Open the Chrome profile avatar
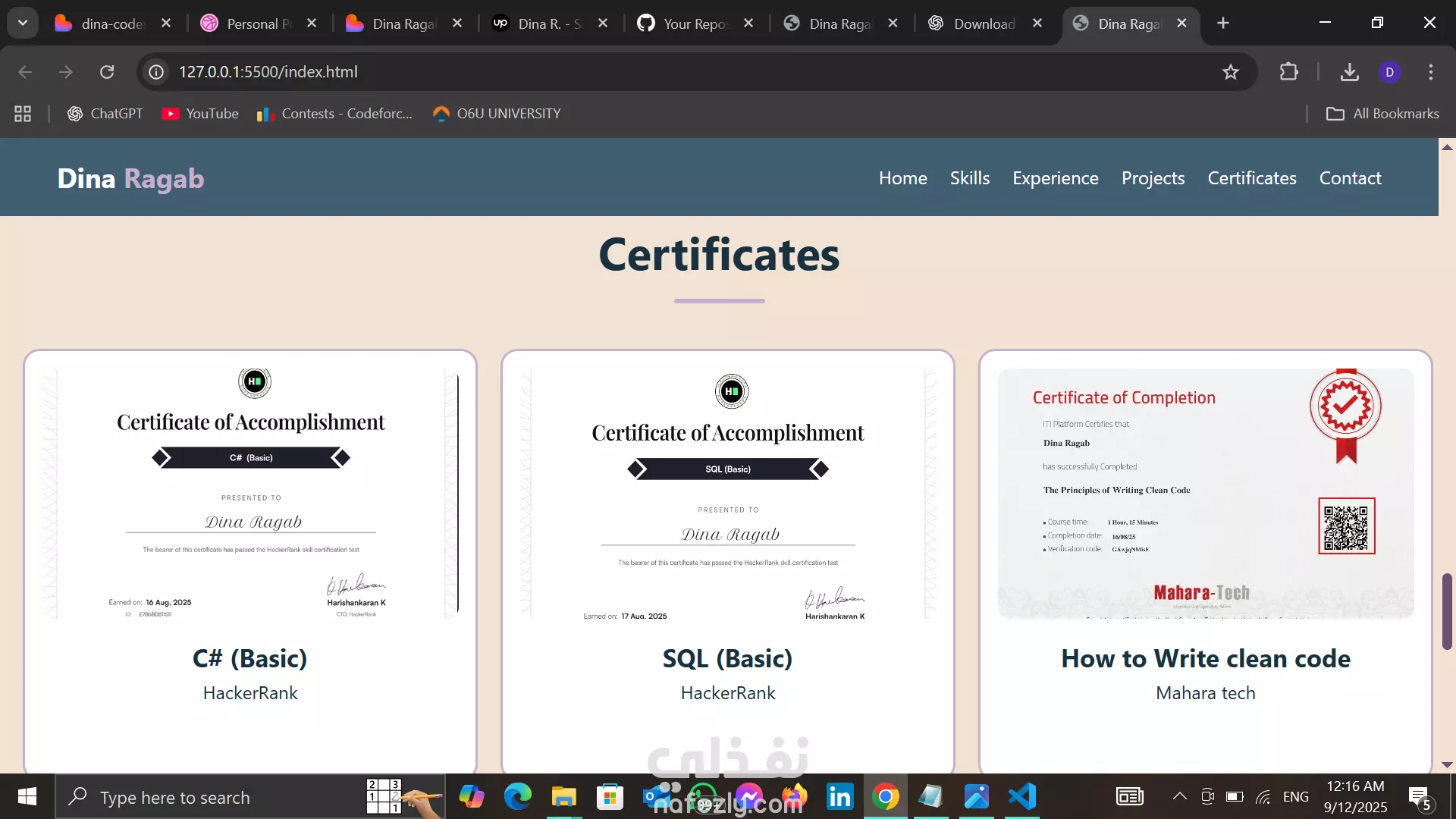 [x=1389, y=72]
